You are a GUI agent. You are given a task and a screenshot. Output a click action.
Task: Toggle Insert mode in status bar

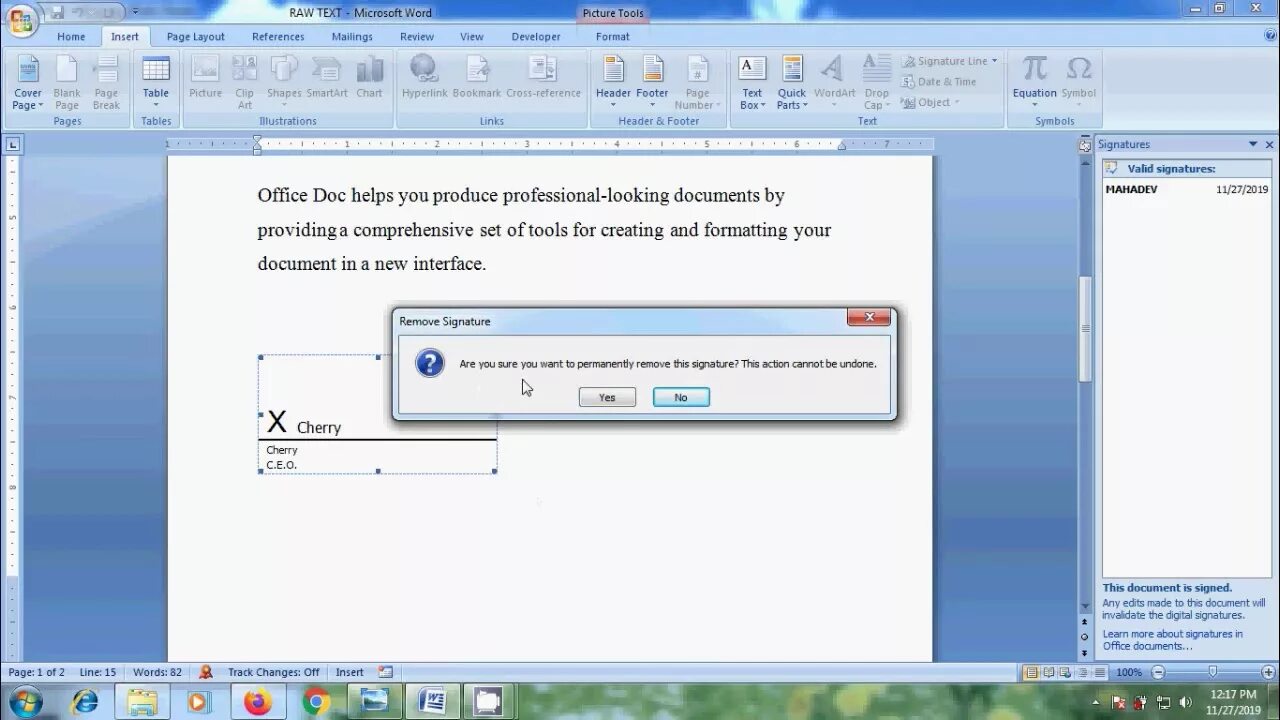pyautogui.click(x=349, y=672)
